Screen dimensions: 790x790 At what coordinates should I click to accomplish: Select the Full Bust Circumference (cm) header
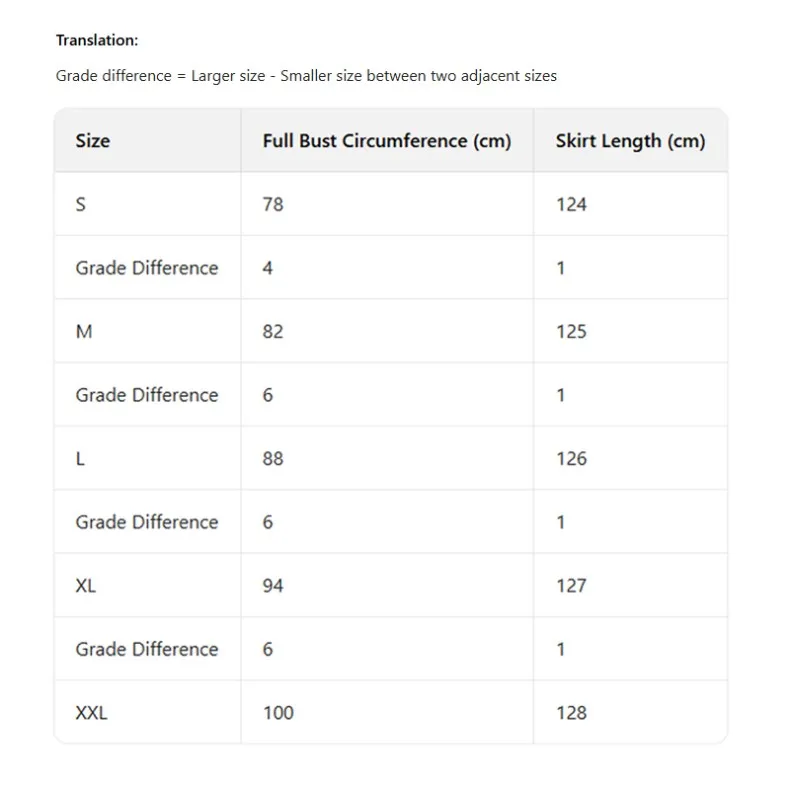pos(387,141)
